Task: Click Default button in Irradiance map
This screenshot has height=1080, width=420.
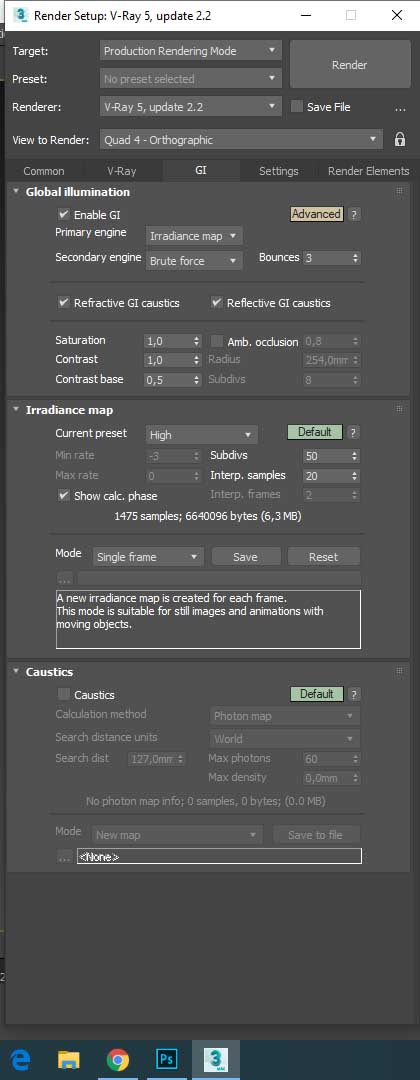Action: 315,432
